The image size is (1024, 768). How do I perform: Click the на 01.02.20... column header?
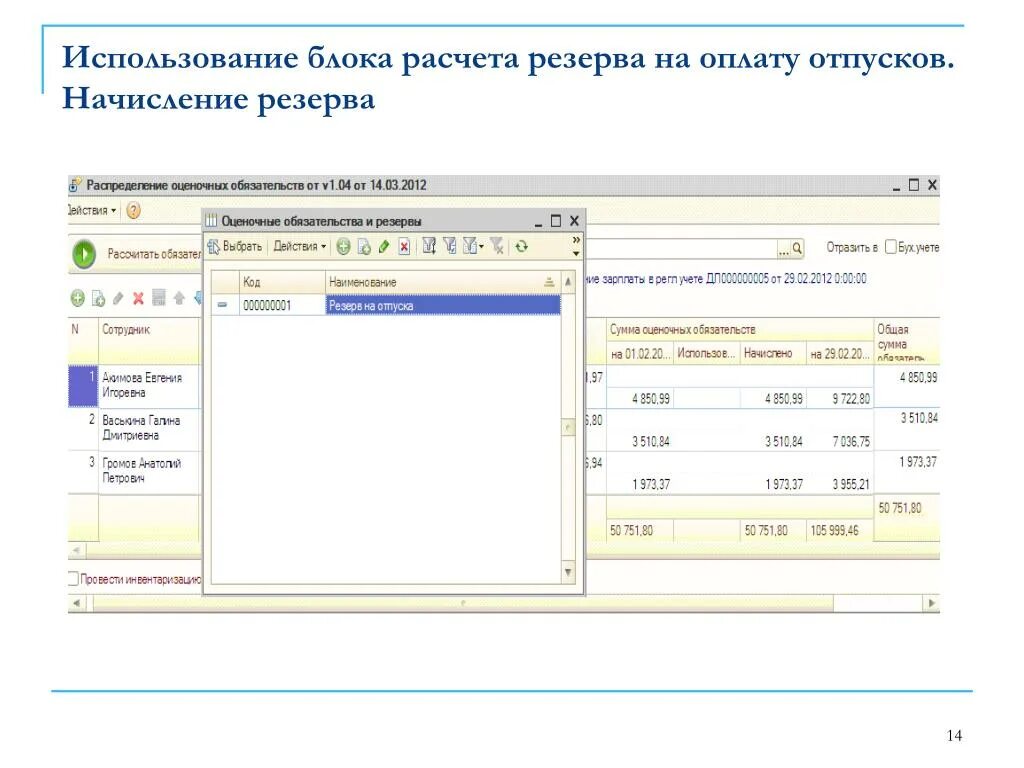coord(640,353)
